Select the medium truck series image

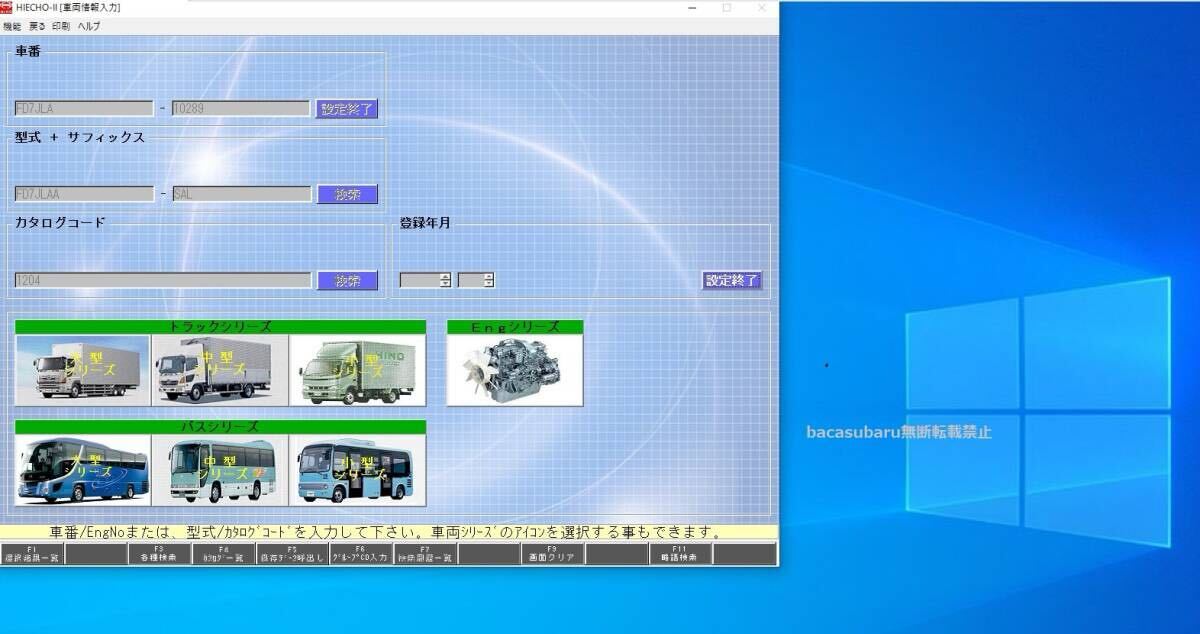tap(220, 370)
